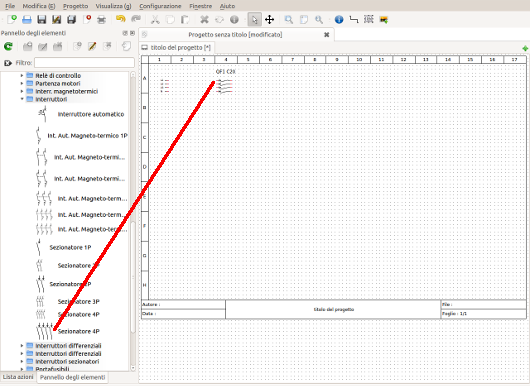Rotate the selected element

(219, 20)
